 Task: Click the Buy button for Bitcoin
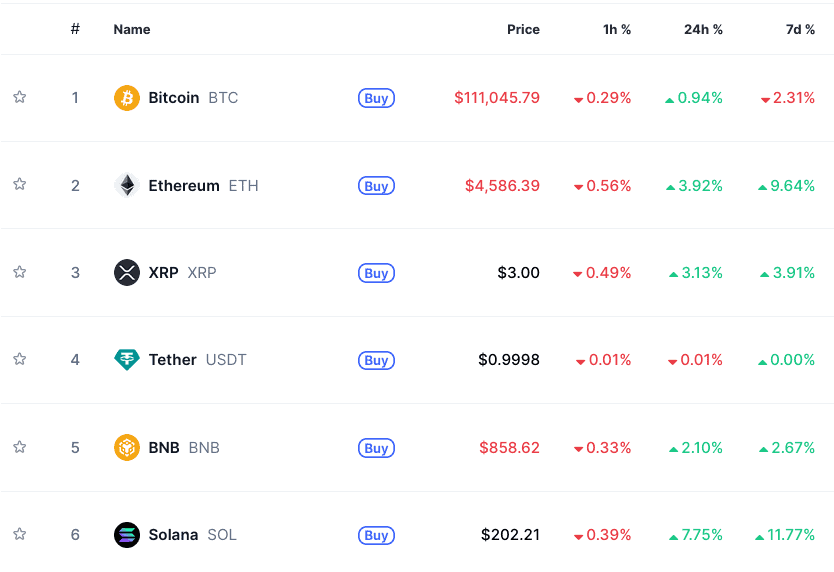376,98
